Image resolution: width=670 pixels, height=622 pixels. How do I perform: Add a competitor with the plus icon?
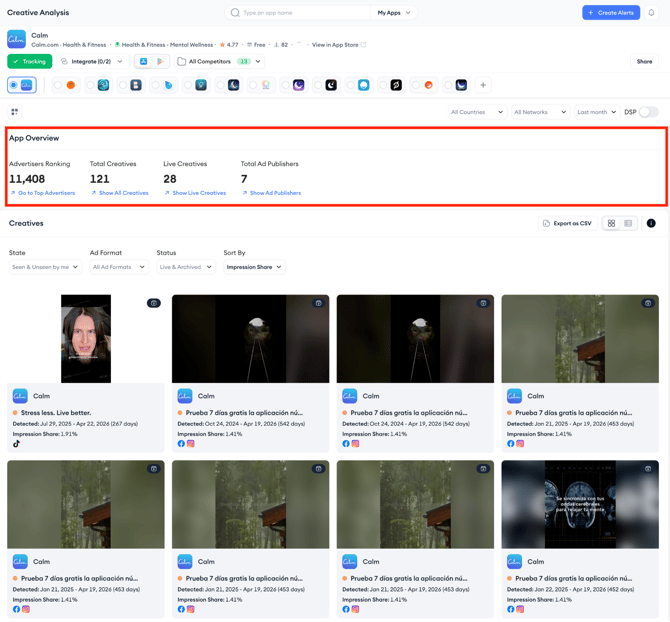pyautogui.click(x=483, y=85)
